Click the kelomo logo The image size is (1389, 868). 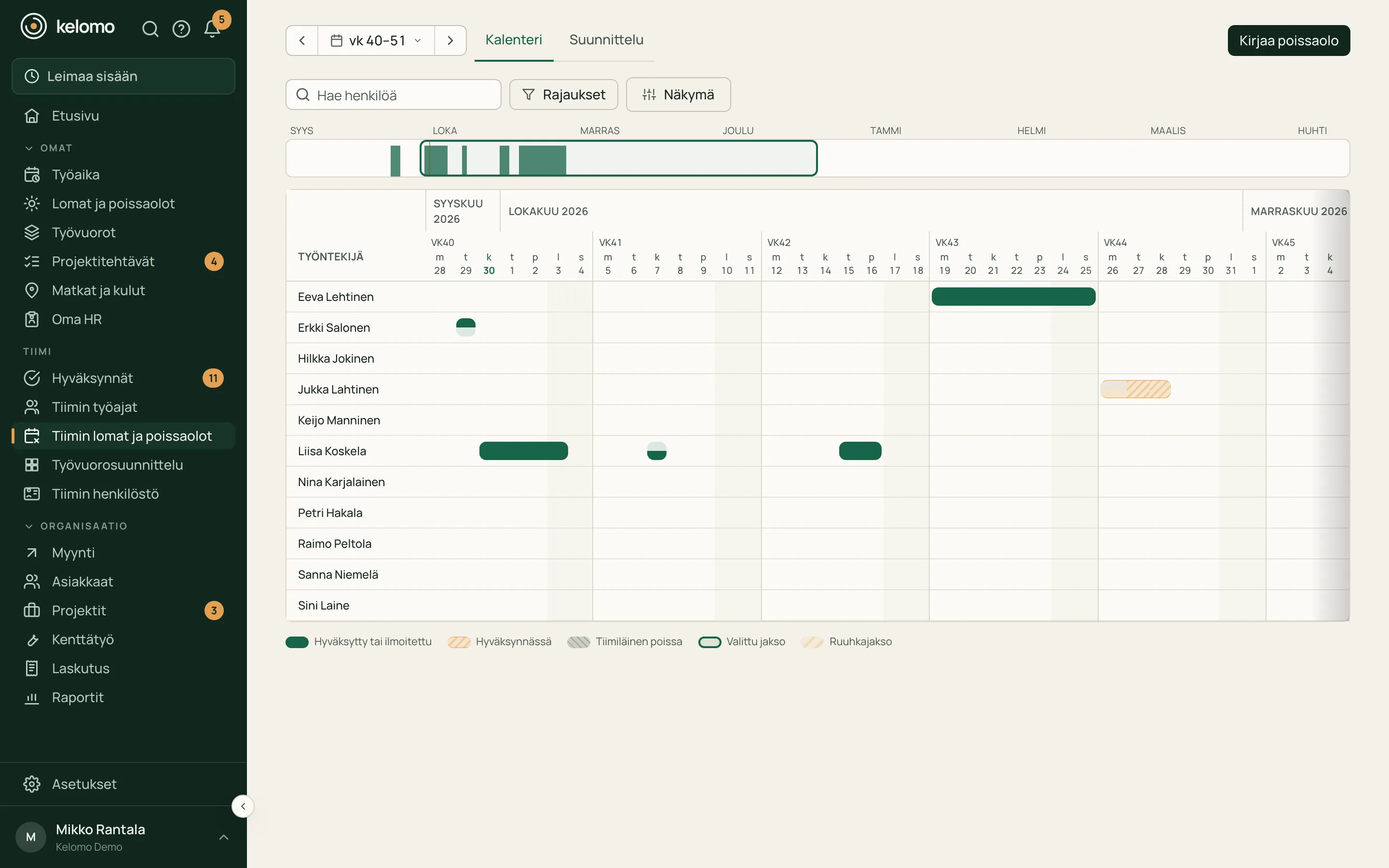pos(68,27)
